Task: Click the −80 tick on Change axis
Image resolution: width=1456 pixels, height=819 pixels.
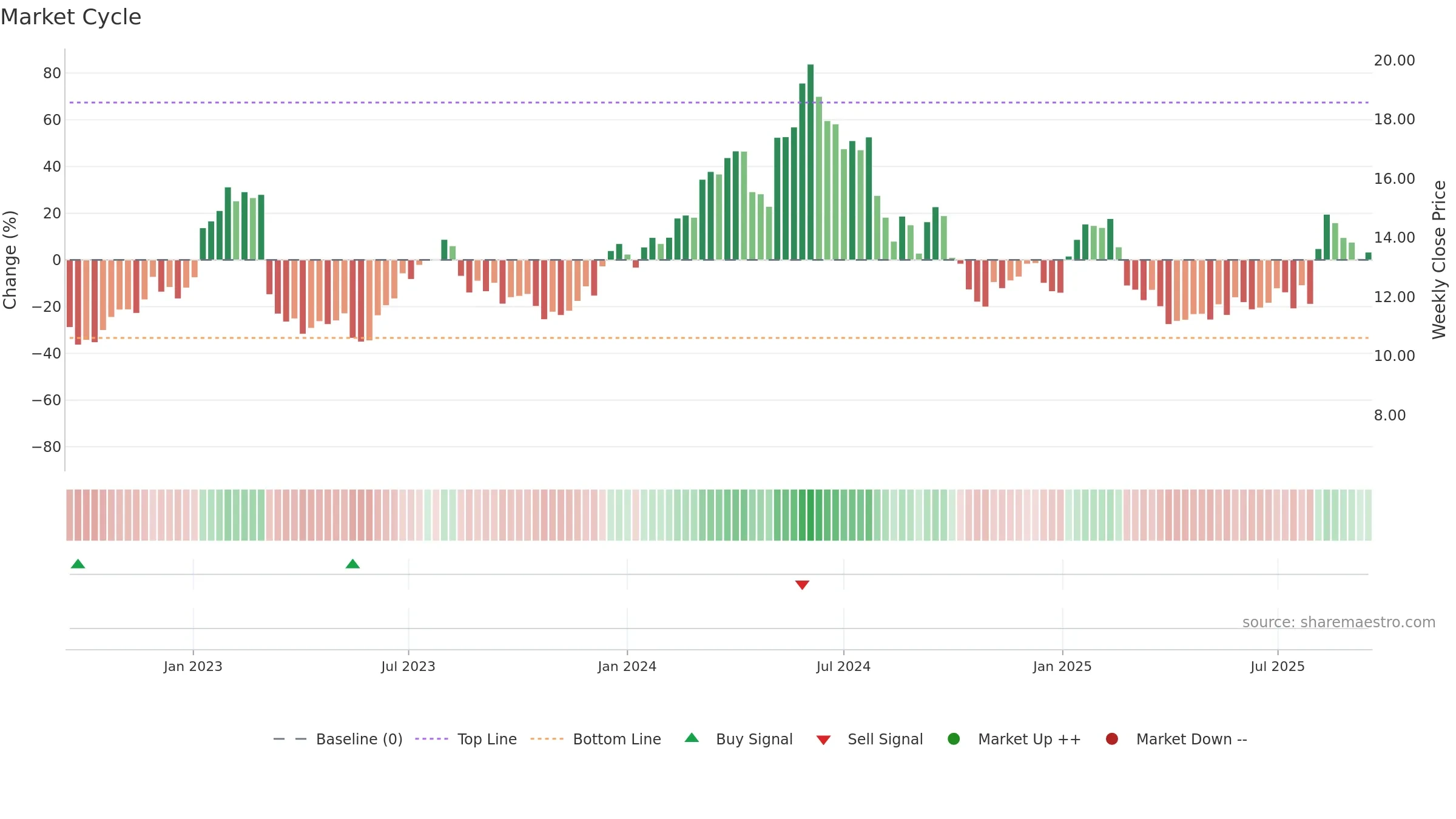Action: [47, 447]
